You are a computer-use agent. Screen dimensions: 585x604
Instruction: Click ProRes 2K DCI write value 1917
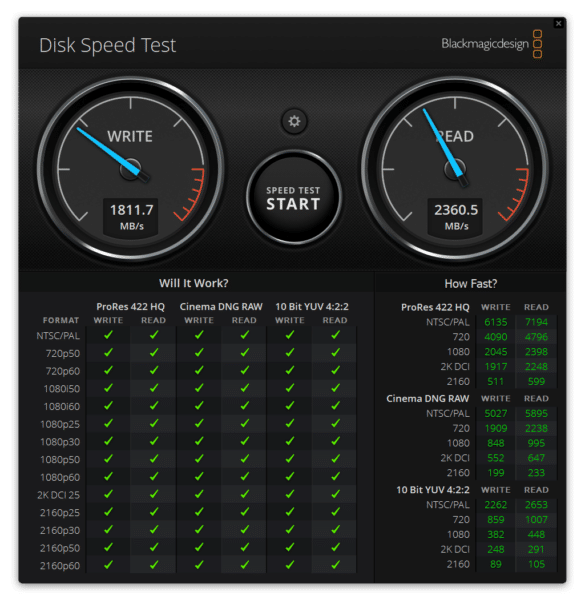point(496,367)
